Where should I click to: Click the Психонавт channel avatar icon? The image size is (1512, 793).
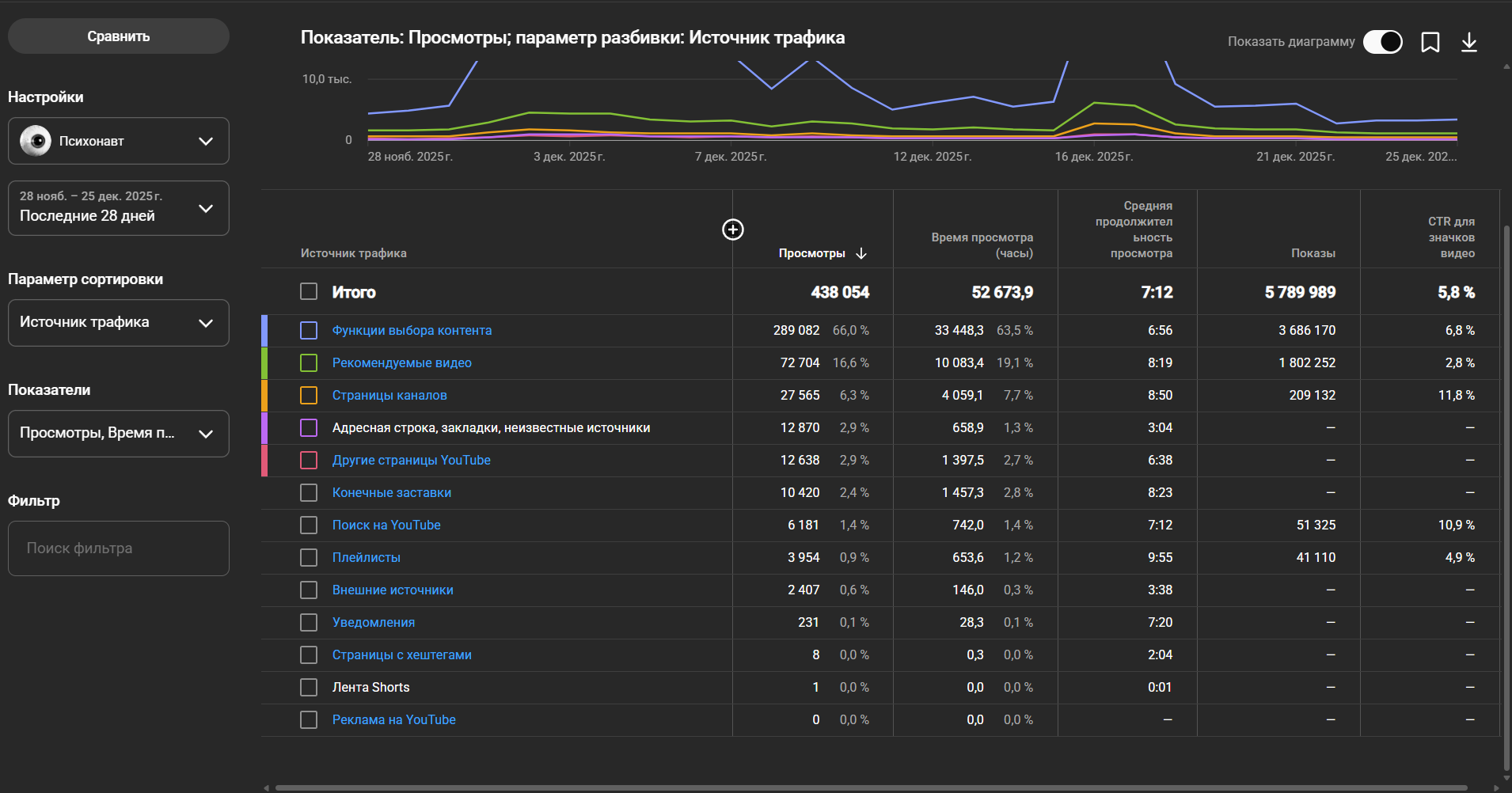pyautogui.click(x=36, y=141)
